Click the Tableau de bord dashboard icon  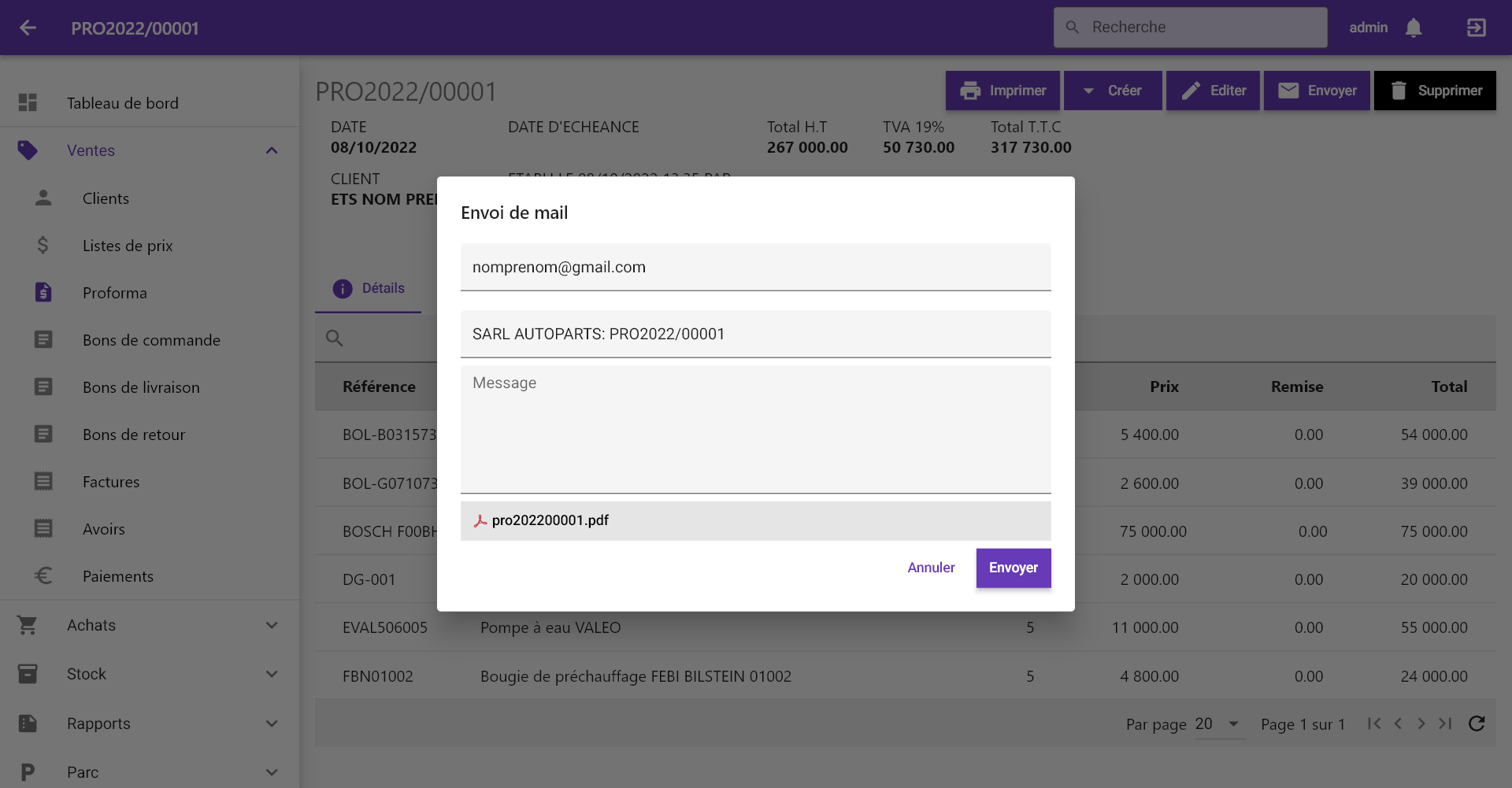tap(28, 103)
